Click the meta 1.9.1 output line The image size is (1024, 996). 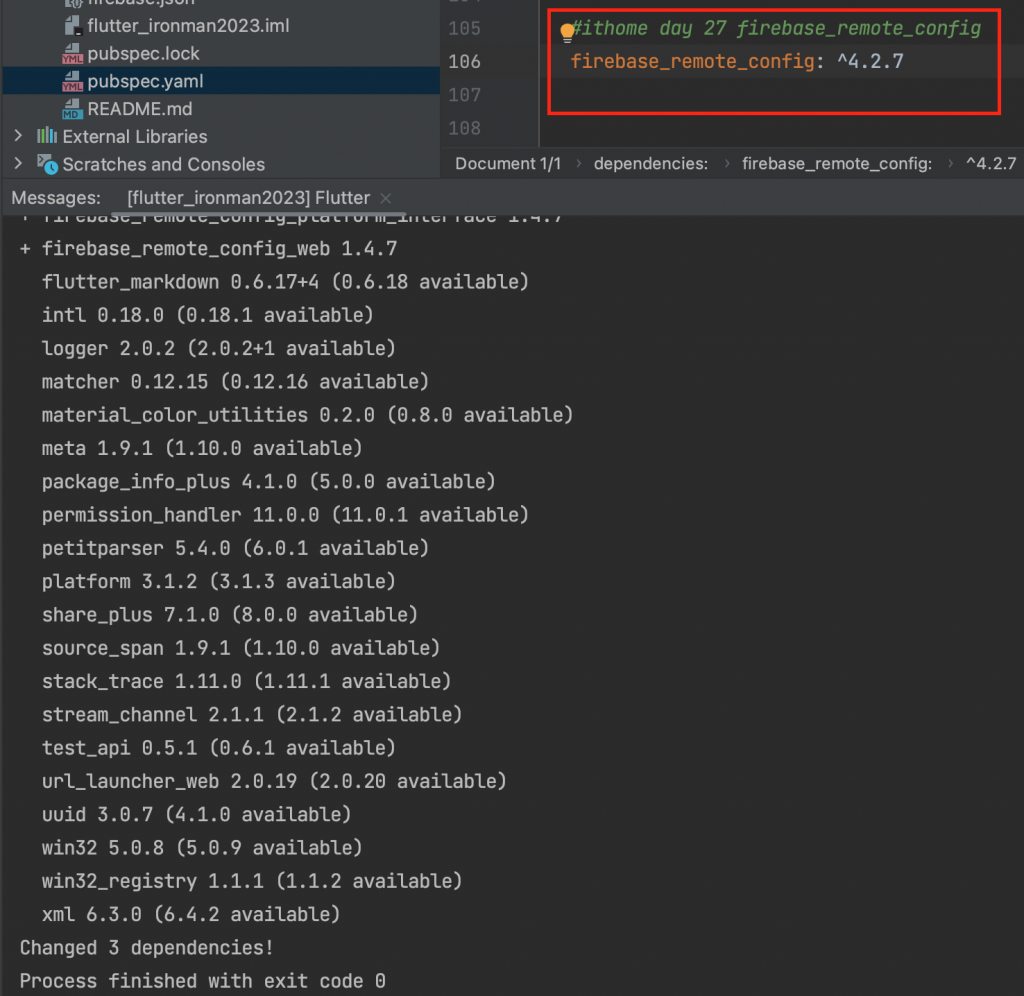pos(202,448)
